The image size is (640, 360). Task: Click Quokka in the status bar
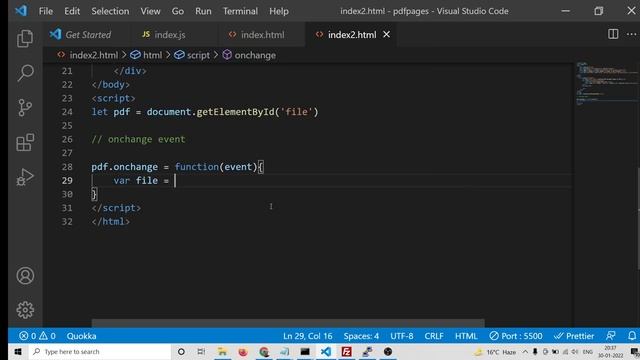click(81, 336)
